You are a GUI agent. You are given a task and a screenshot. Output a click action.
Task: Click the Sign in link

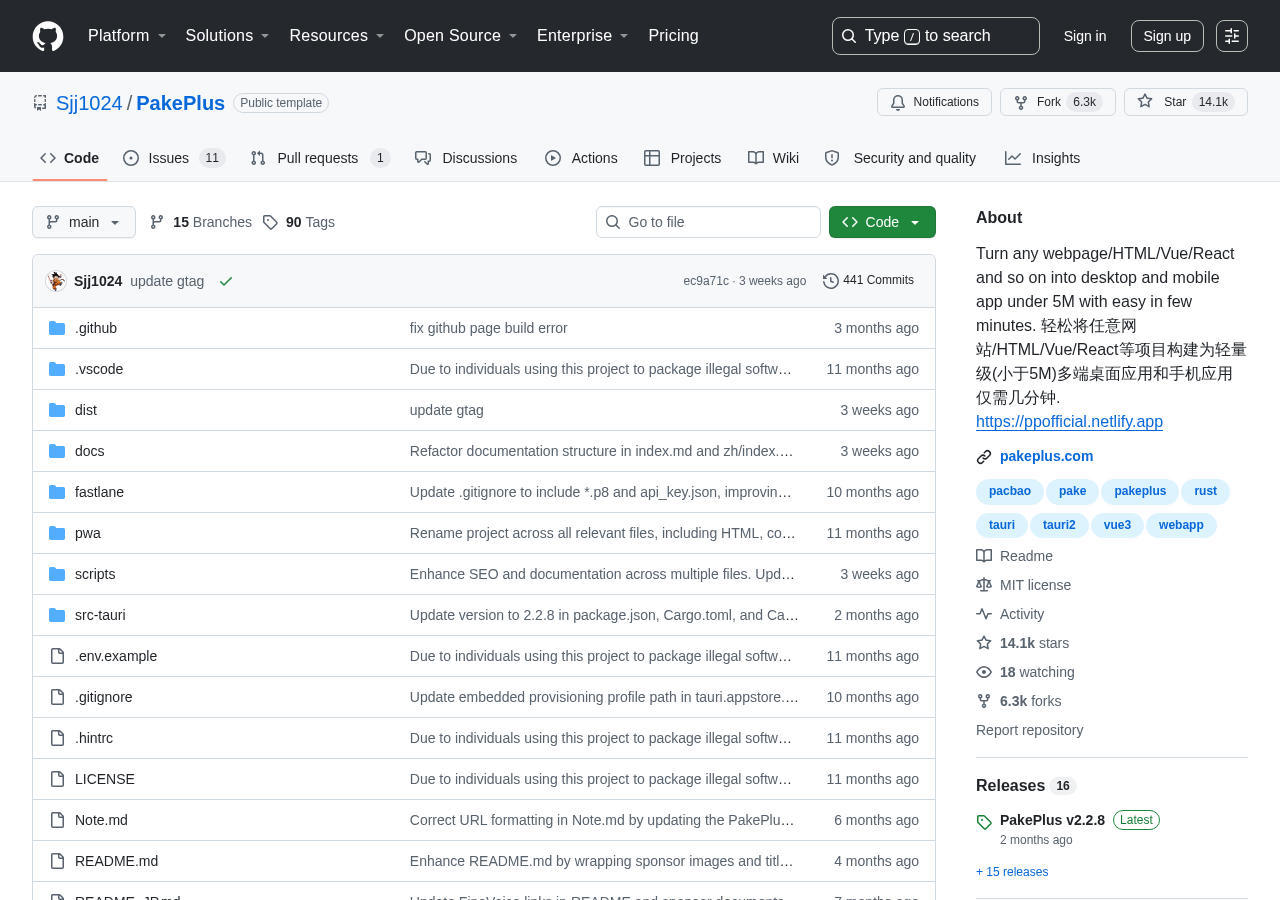click(x=1085, y=36)
